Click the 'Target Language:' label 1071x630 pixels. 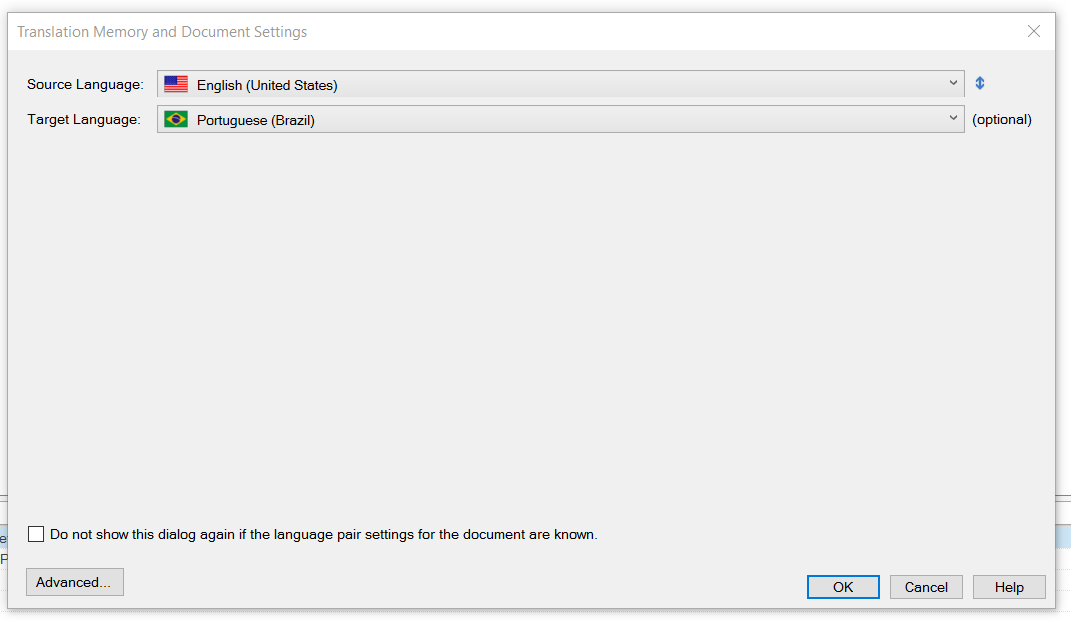pos(84,119)
